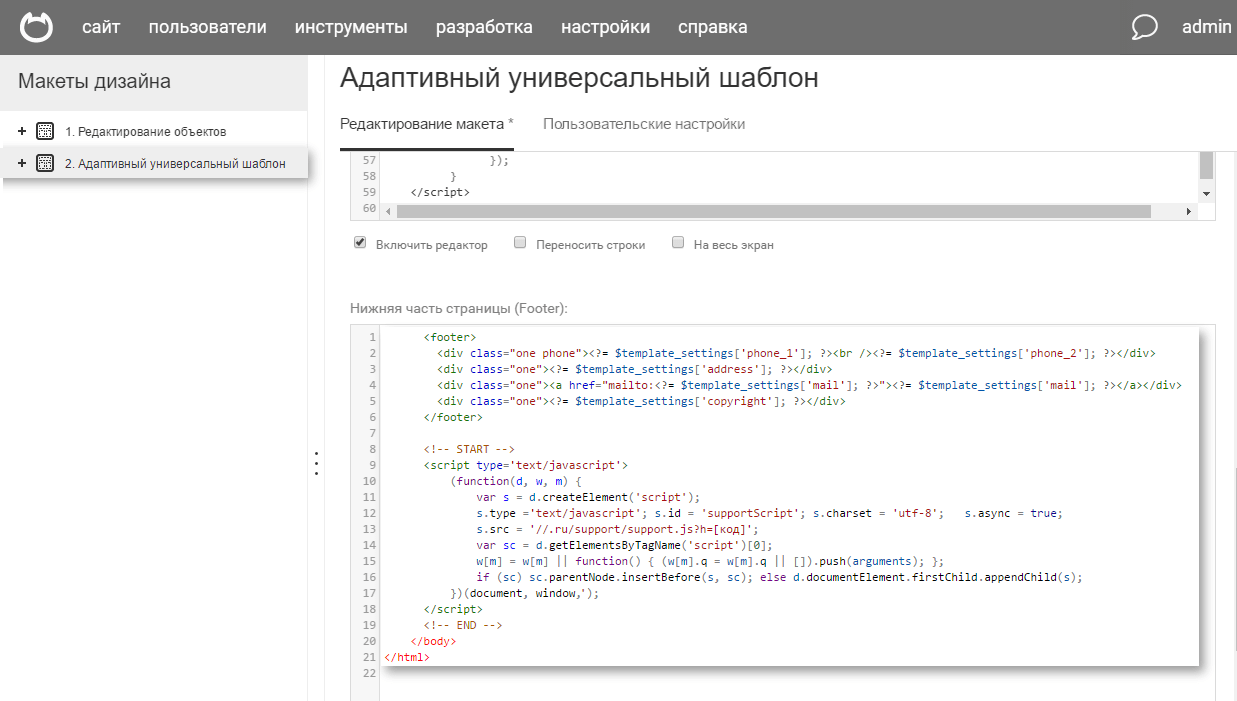This screenshot has width=1237, height=701.
Task: Click the vertical scrollbar thumb of upper editor
Action: coord(1207,165)
